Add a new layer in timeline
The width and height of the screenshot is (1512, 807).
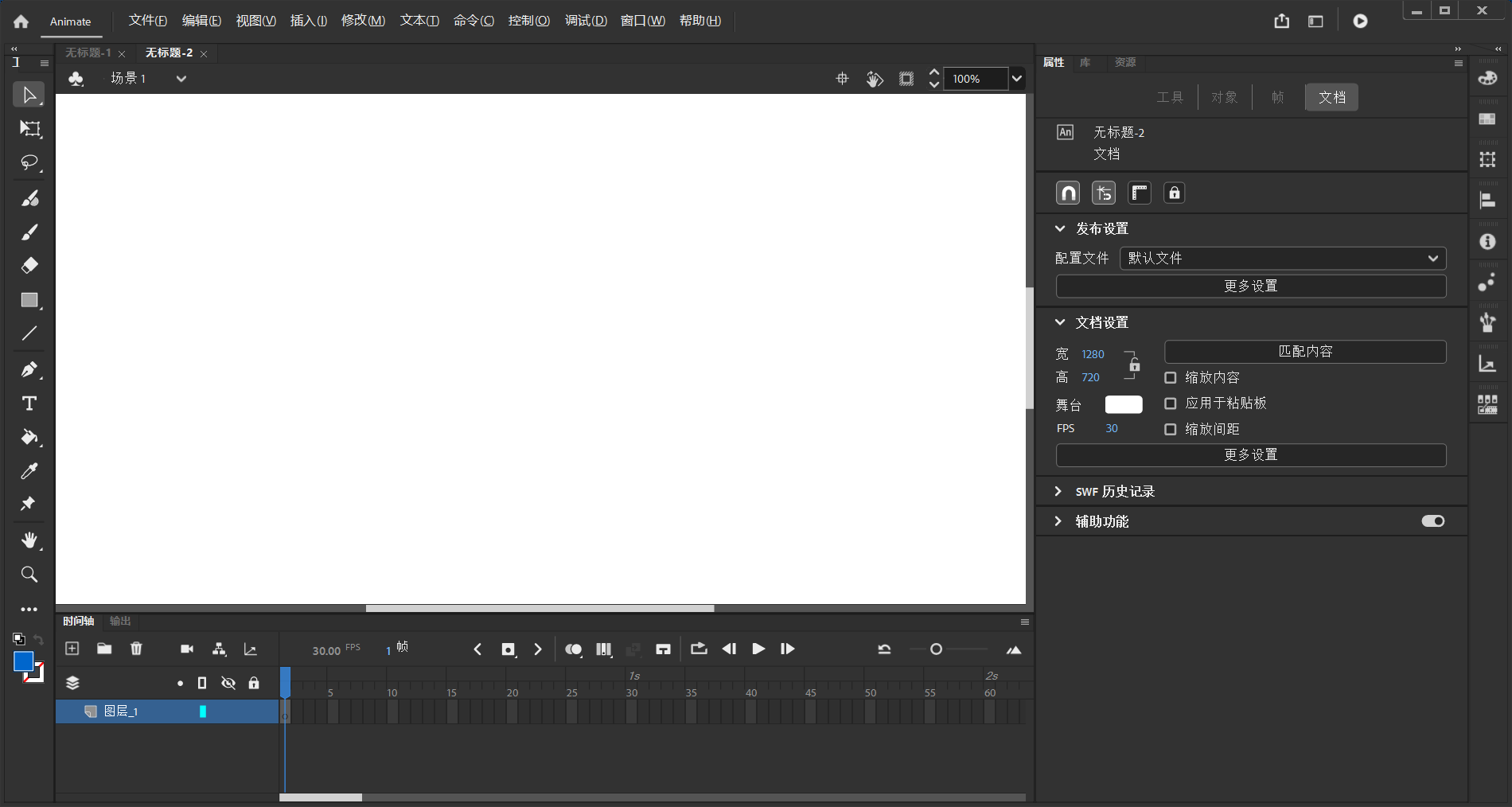(72, 649)
